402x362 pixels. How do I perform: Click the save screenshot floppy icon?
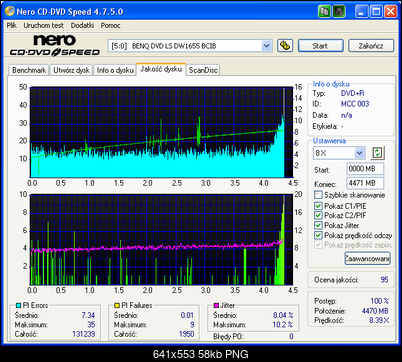coord(339,12)
